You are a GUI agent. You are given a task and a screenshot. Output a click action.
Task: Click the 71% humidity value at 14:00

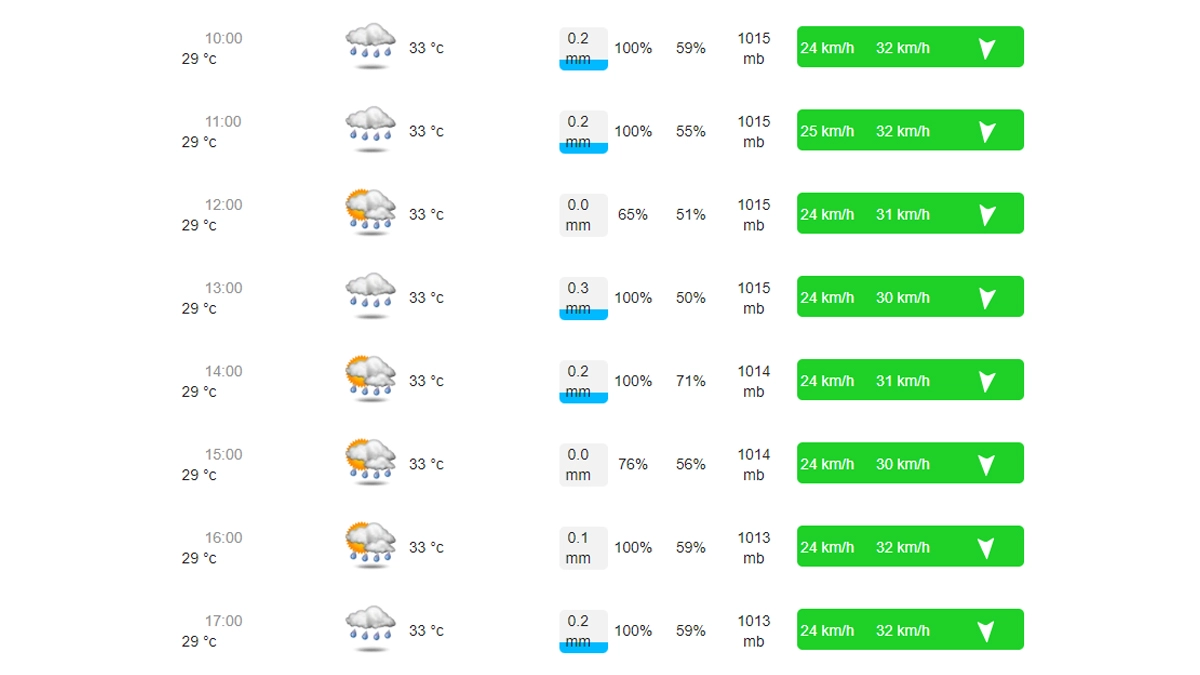click(x=690, y=381)
